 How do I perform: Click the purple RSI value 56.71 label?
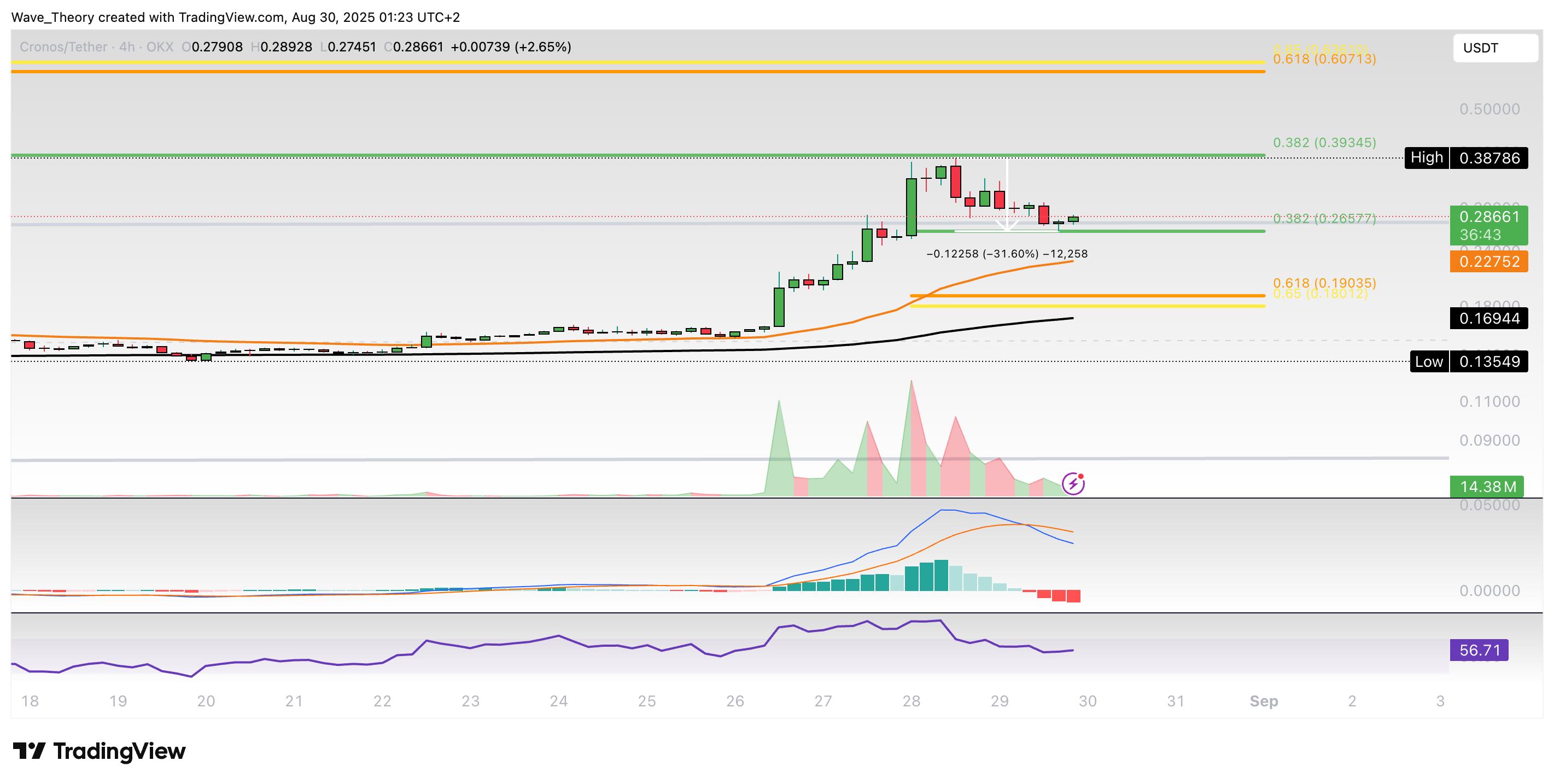click(x=1479, y=650)
